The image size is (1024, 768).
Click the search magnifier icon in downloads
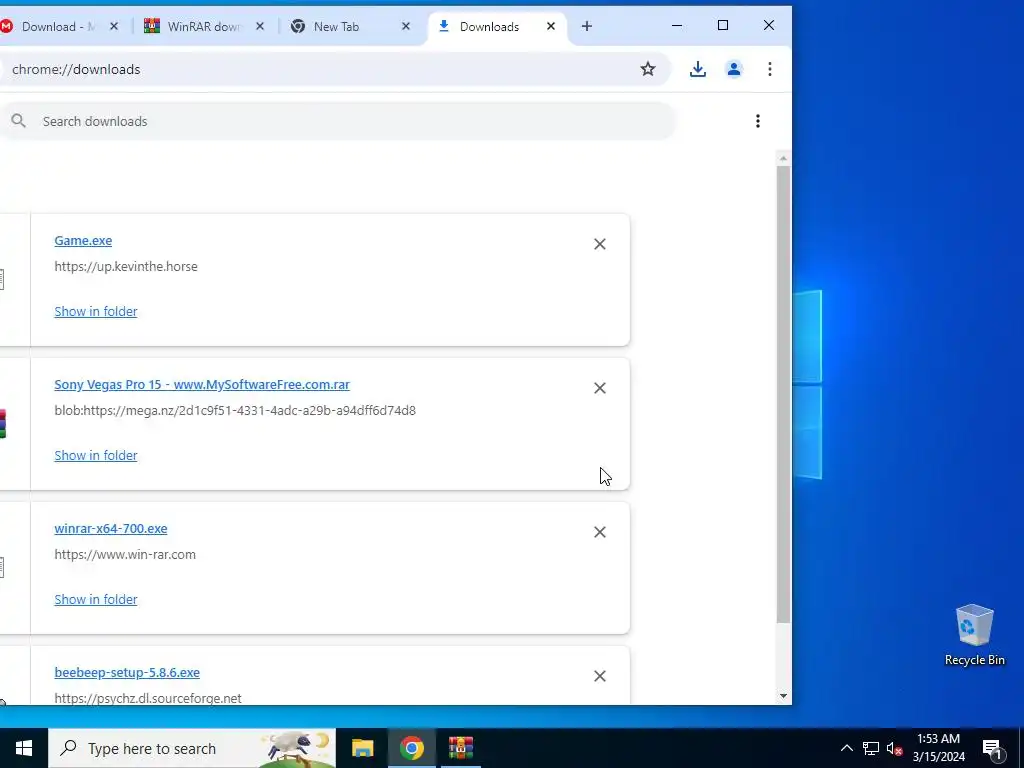[18, 121]
